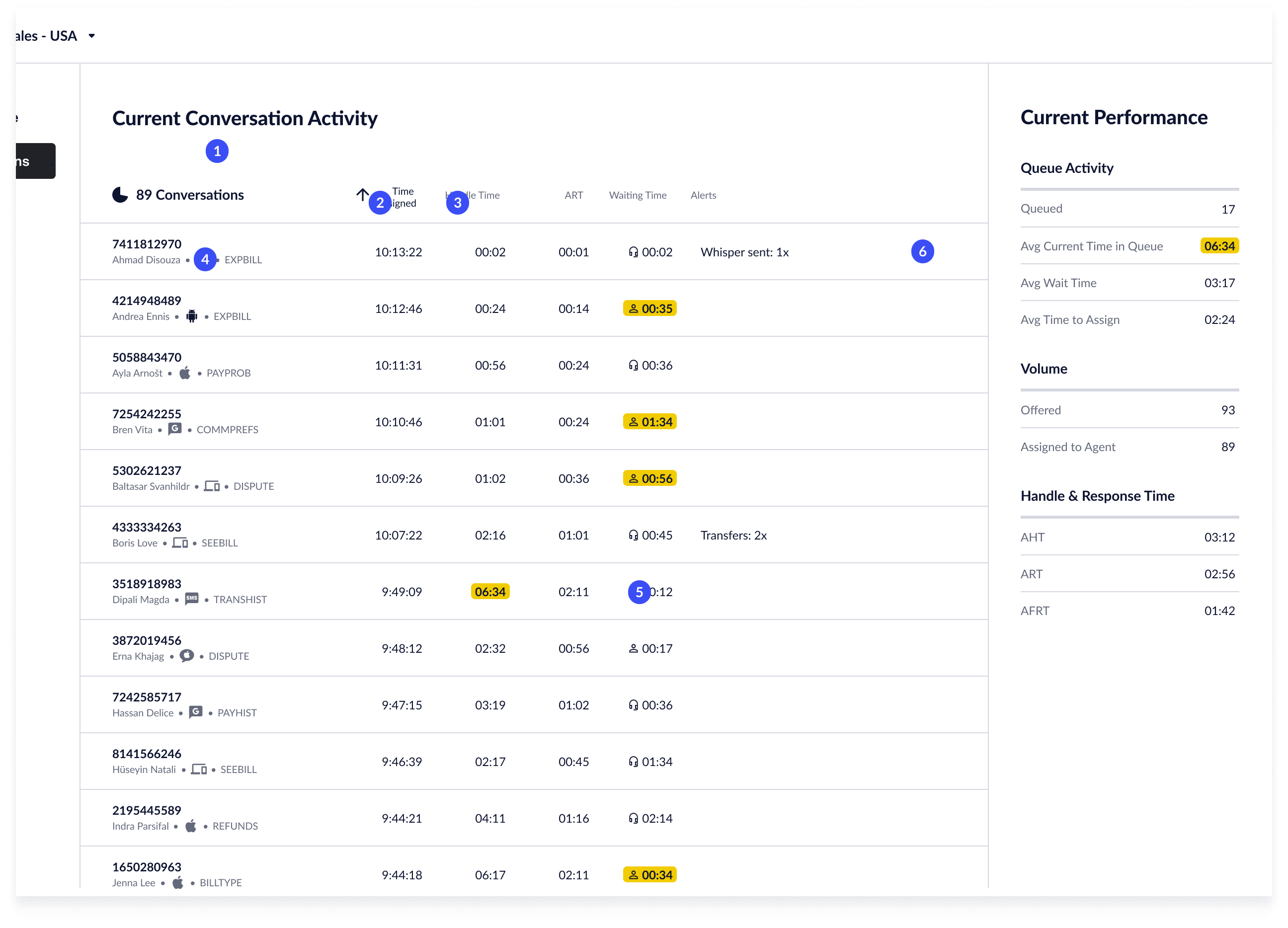Open conversation 7411812970
This screenshot has height=928, width=1288.
click(x=147, y=244)
